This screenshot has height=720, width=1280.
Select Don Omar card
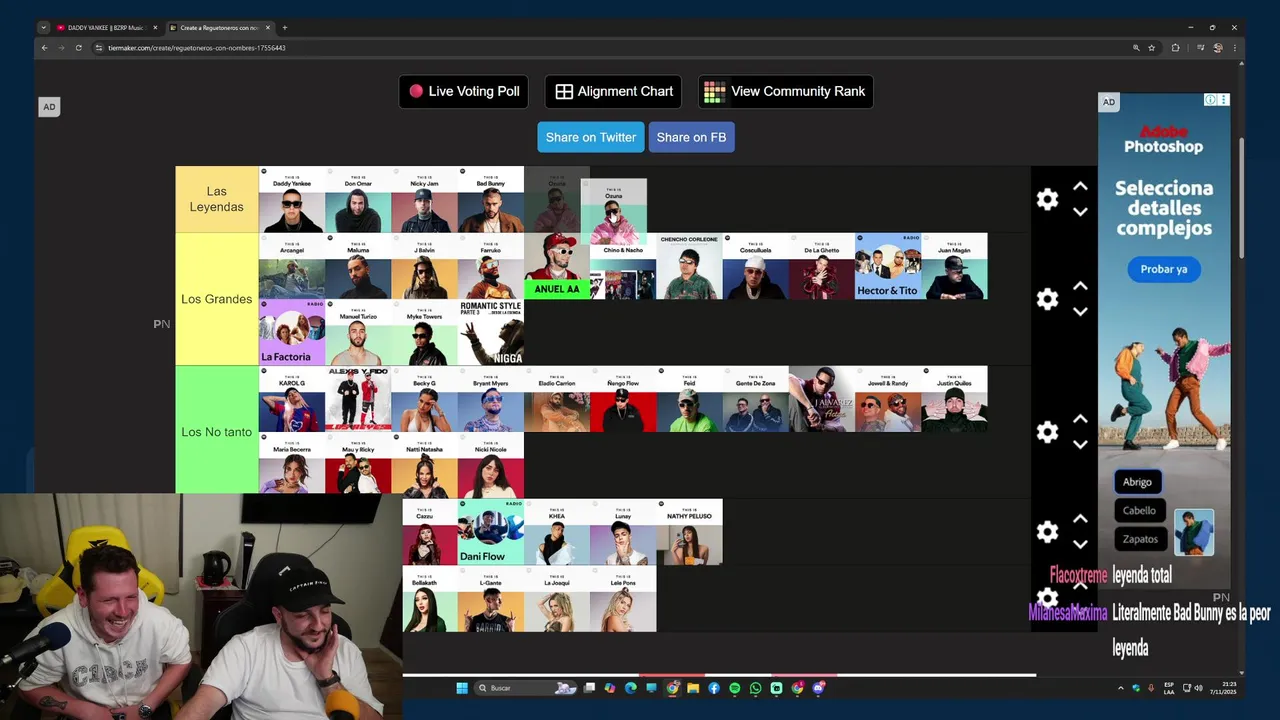(x=358, y=199)
